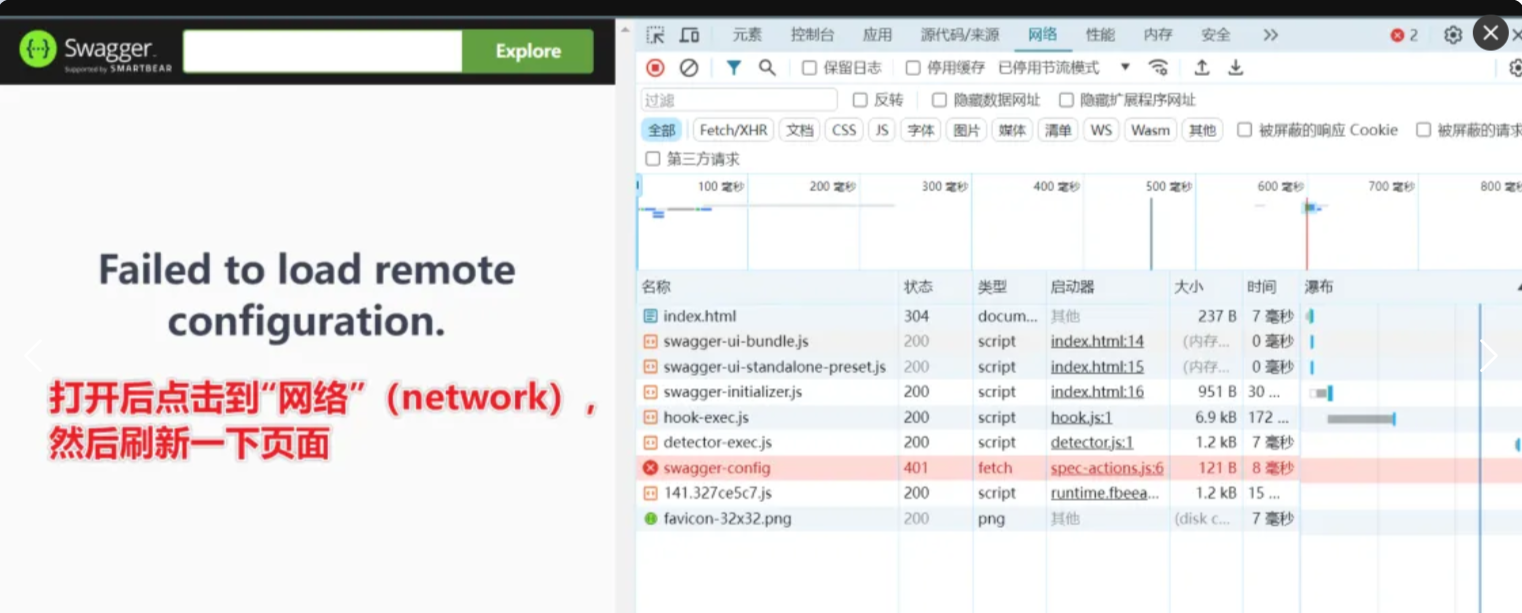Image resolution: width=1522 pixels, height=613 pixels.
Task: Go to the next image with right arrow
Action: [1488, 355]
